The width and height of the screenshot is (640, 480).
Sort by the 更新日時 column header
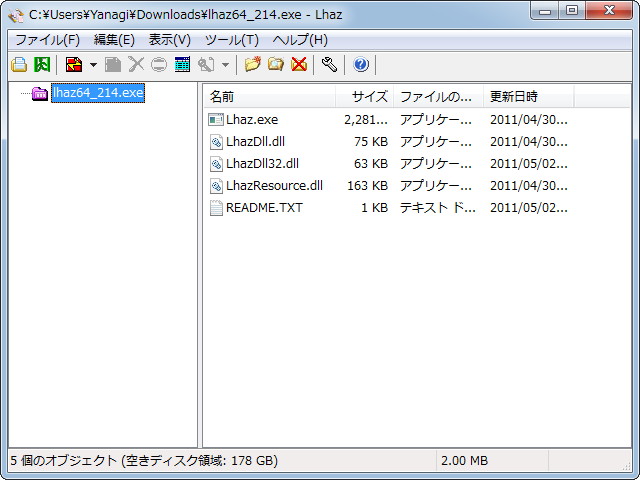(x=529, y=97)
